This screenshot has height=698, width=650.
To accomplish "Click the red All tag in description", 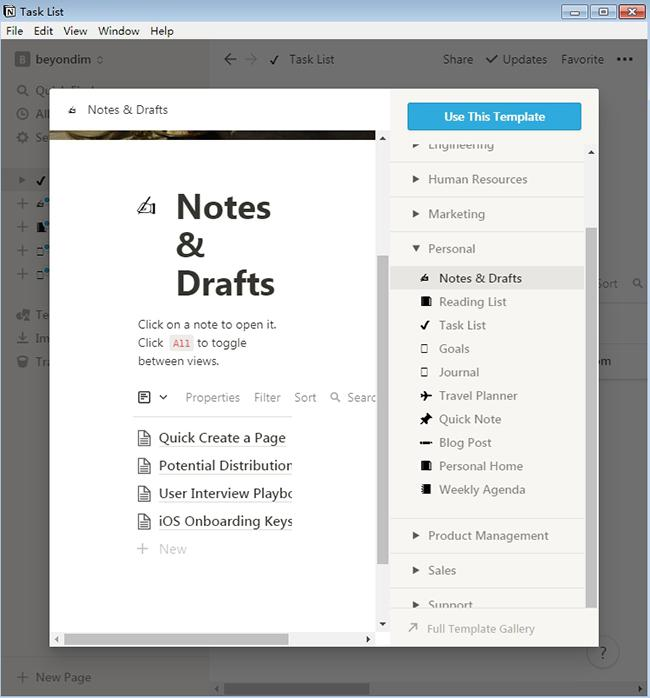I will pyautogui.click(x=181, y=343).
